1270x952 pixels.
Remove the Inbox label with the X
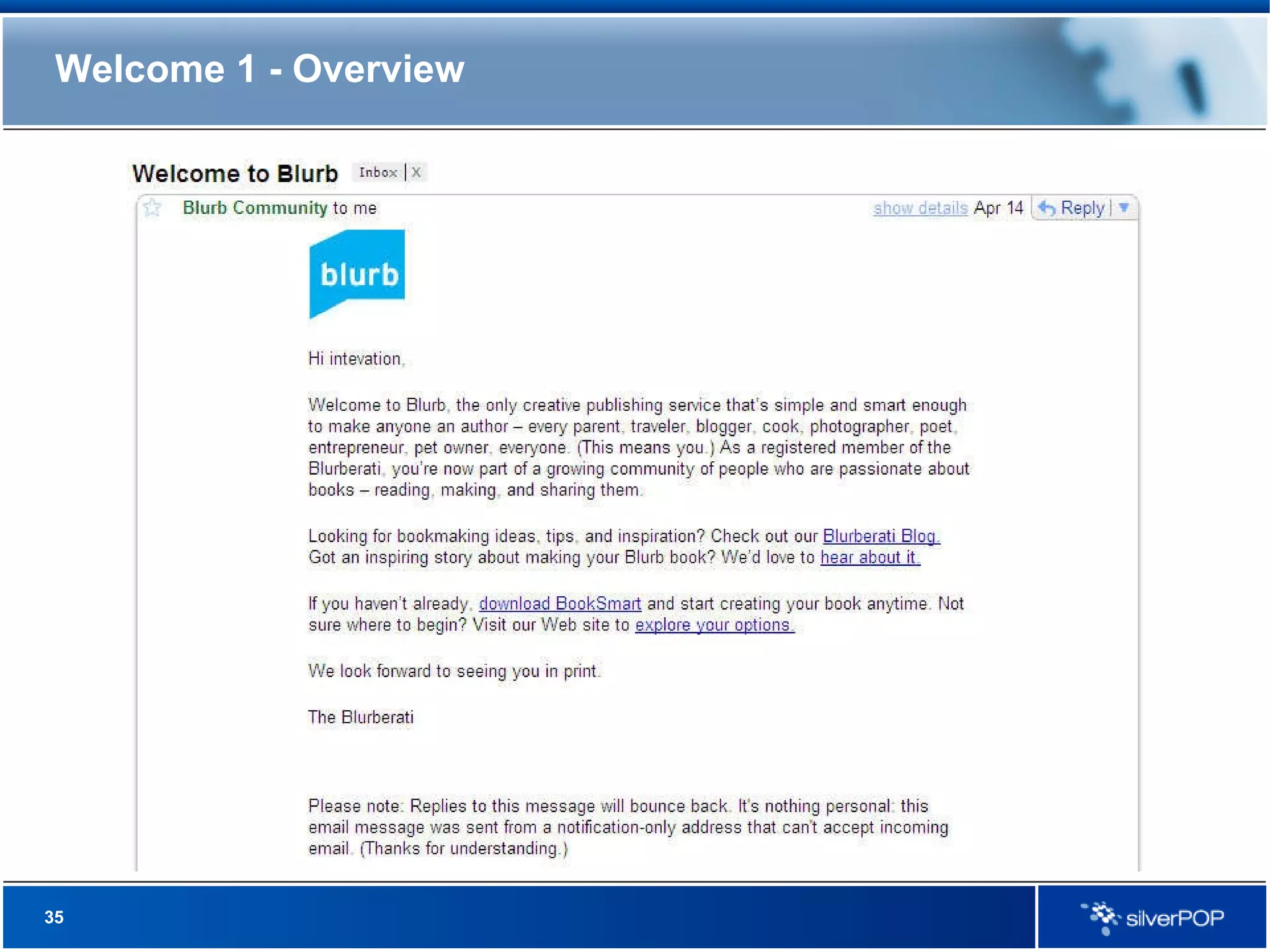(416, 172)
